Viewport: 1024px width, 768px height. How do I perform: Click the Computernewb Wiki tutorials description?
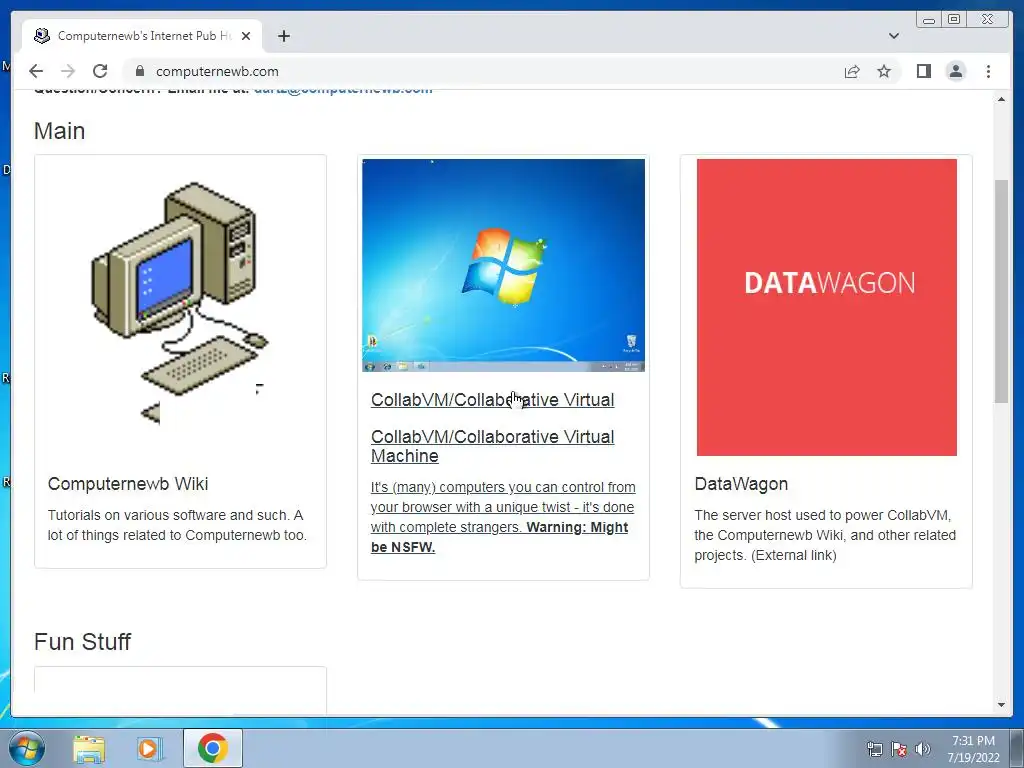(x=177, y=525)
